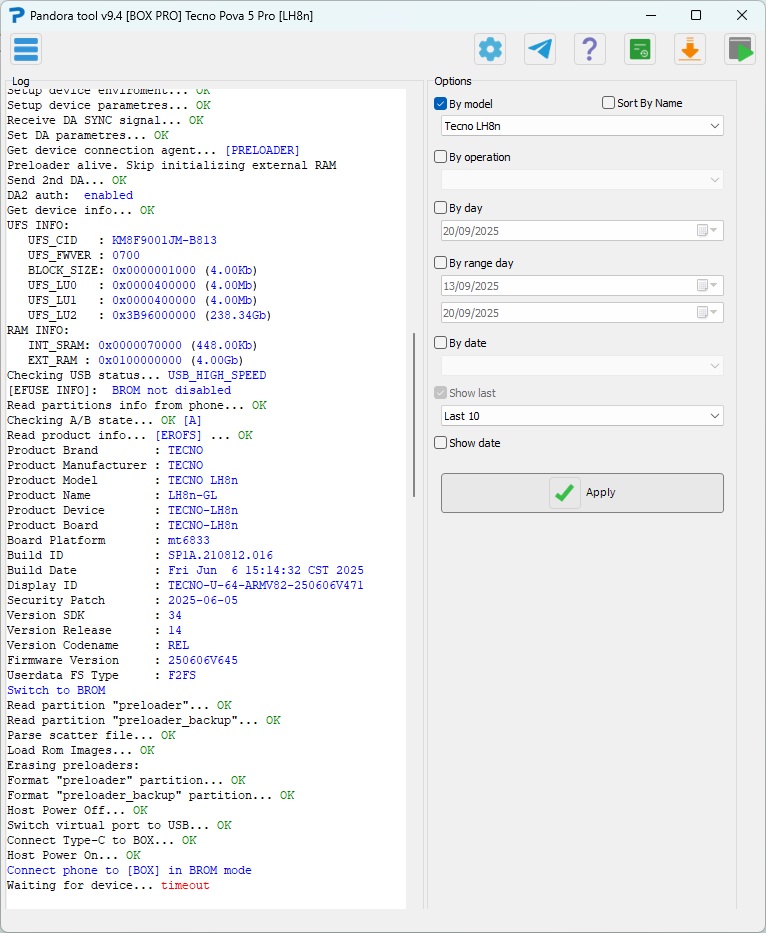Viewport: 766px width, 933px height.
Task: Click Userdata FS Type value F2FS
Action: (x=182, y=675)
